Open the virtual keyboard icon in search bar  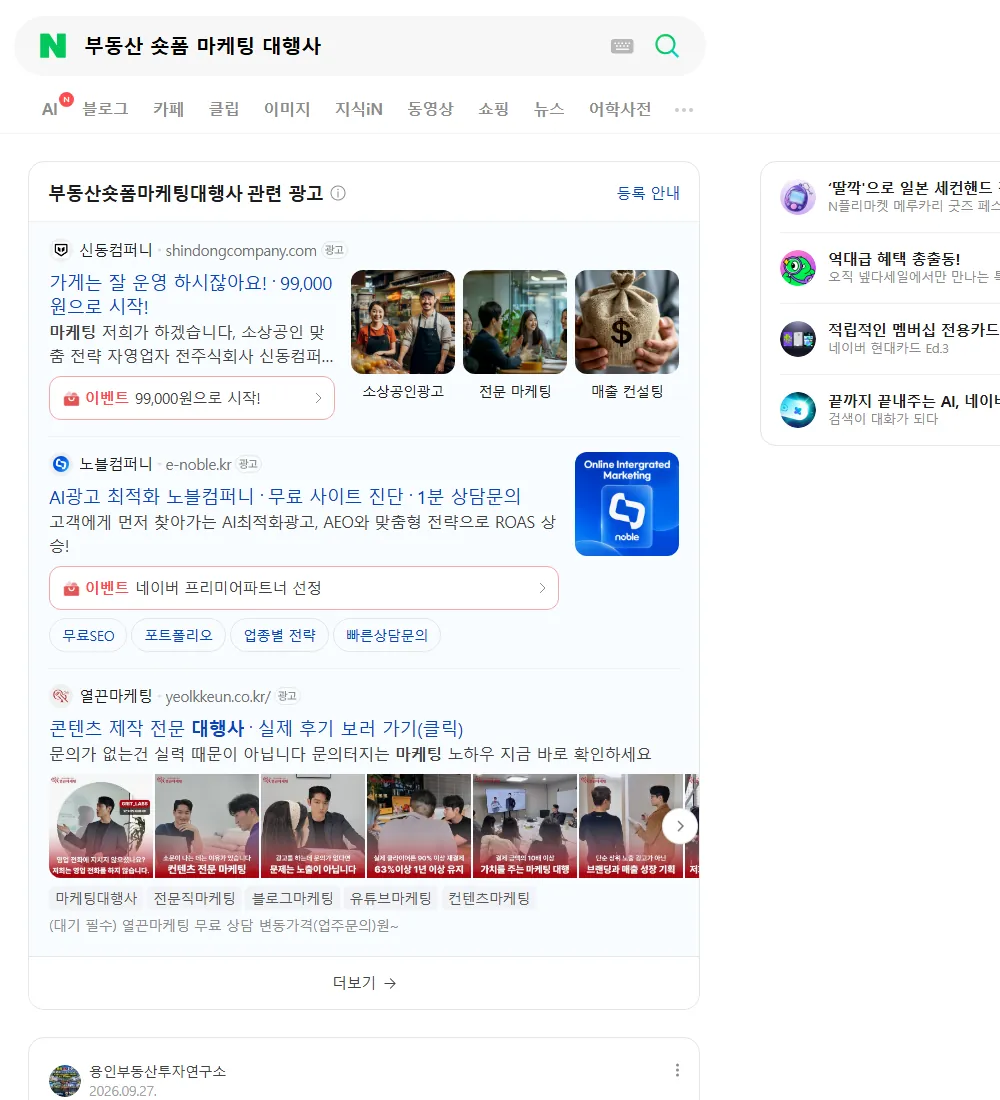pyautogui.click(x=622, y=46)
